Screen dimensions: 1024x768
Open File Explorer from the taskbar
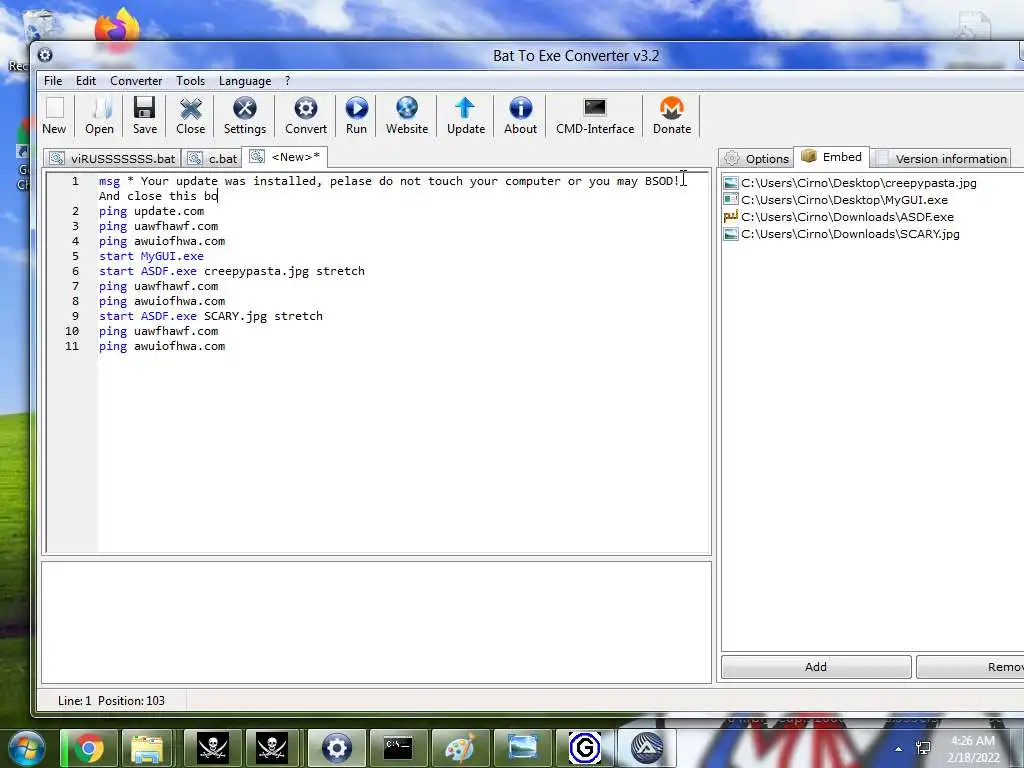(x=148, y=747)
